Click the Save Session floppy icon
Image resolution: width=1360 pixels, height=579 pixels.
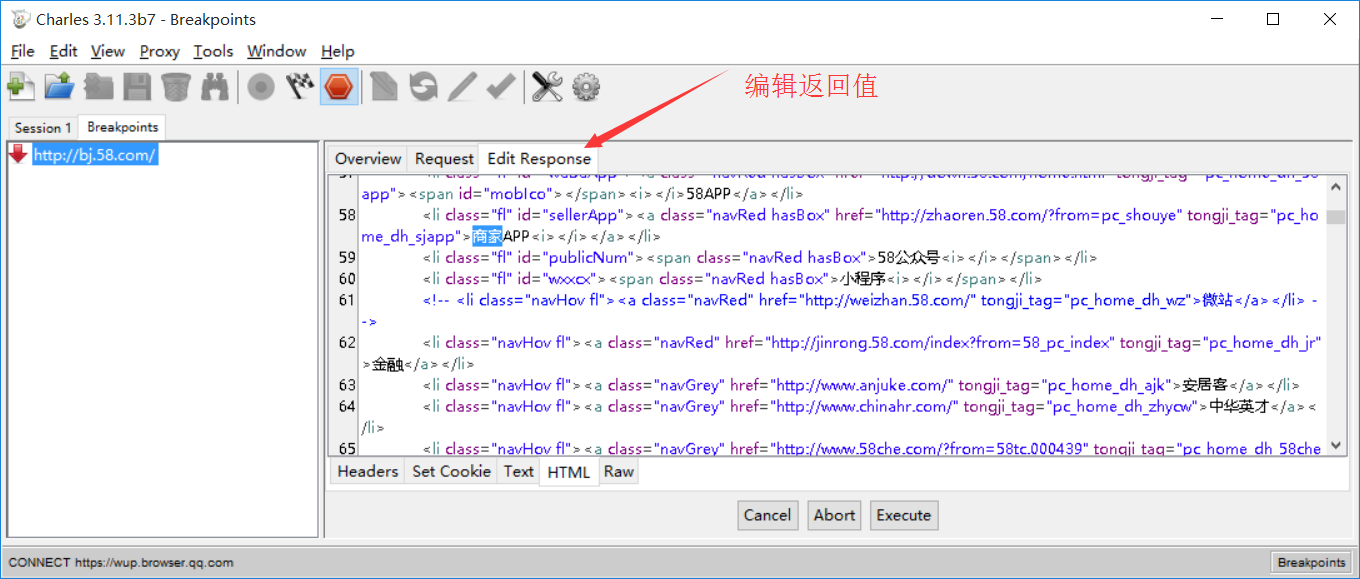(x=137, y=87)
